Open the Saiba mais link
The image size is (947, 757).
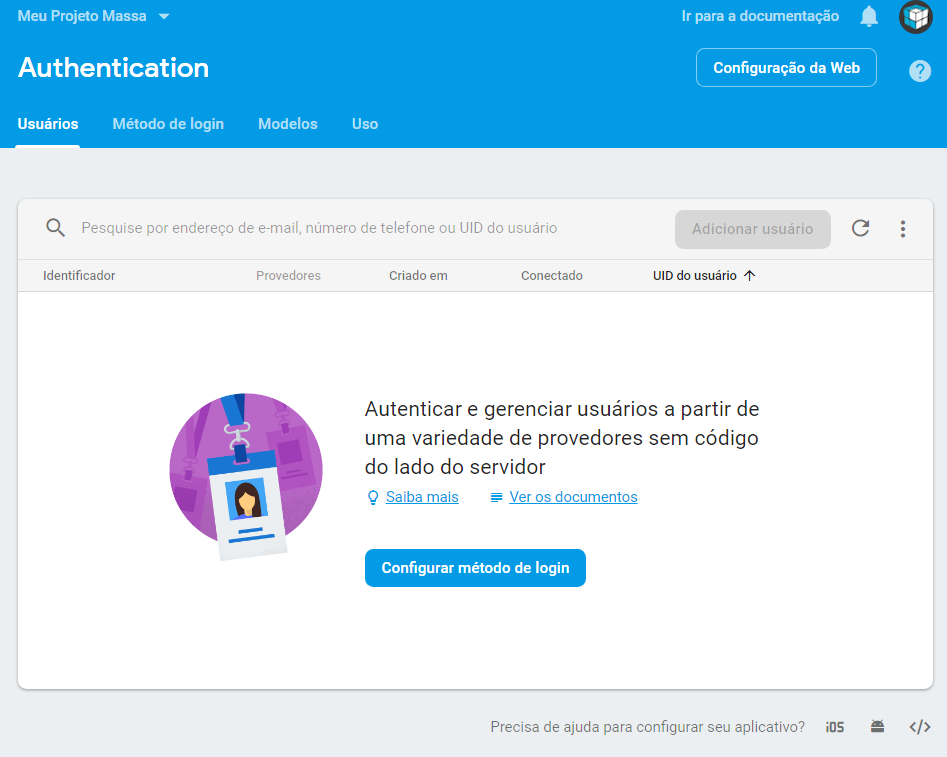pyautogui.click(x=422, y=497)
